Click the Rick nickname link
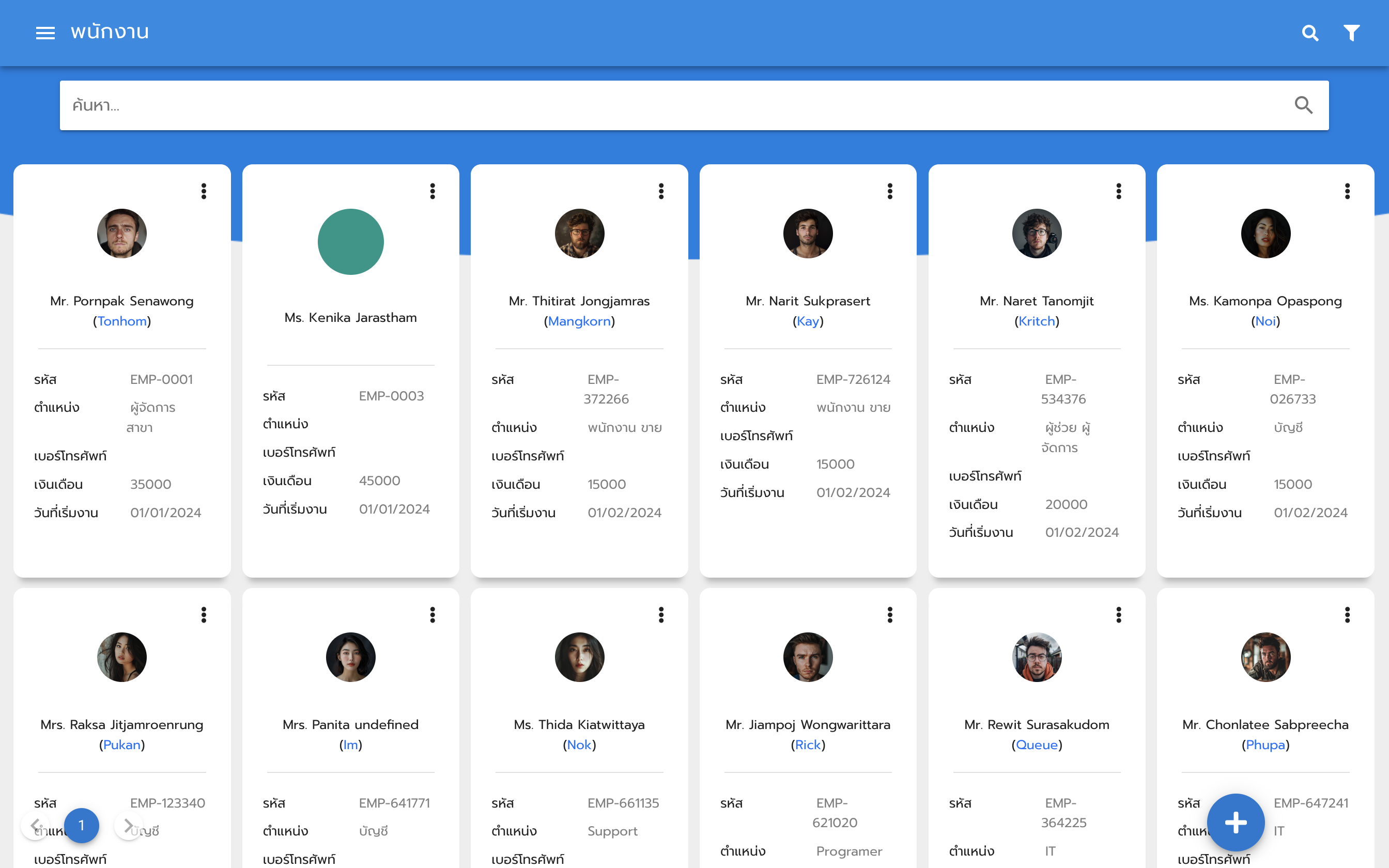The width and height of the screenshot is (1389, 868). [x=808, y=745]
